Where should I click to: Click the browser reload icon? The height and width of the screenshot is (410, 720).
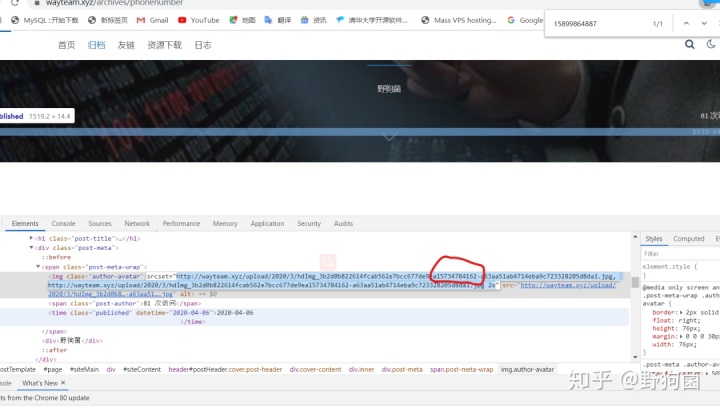[x=14, y=3]
